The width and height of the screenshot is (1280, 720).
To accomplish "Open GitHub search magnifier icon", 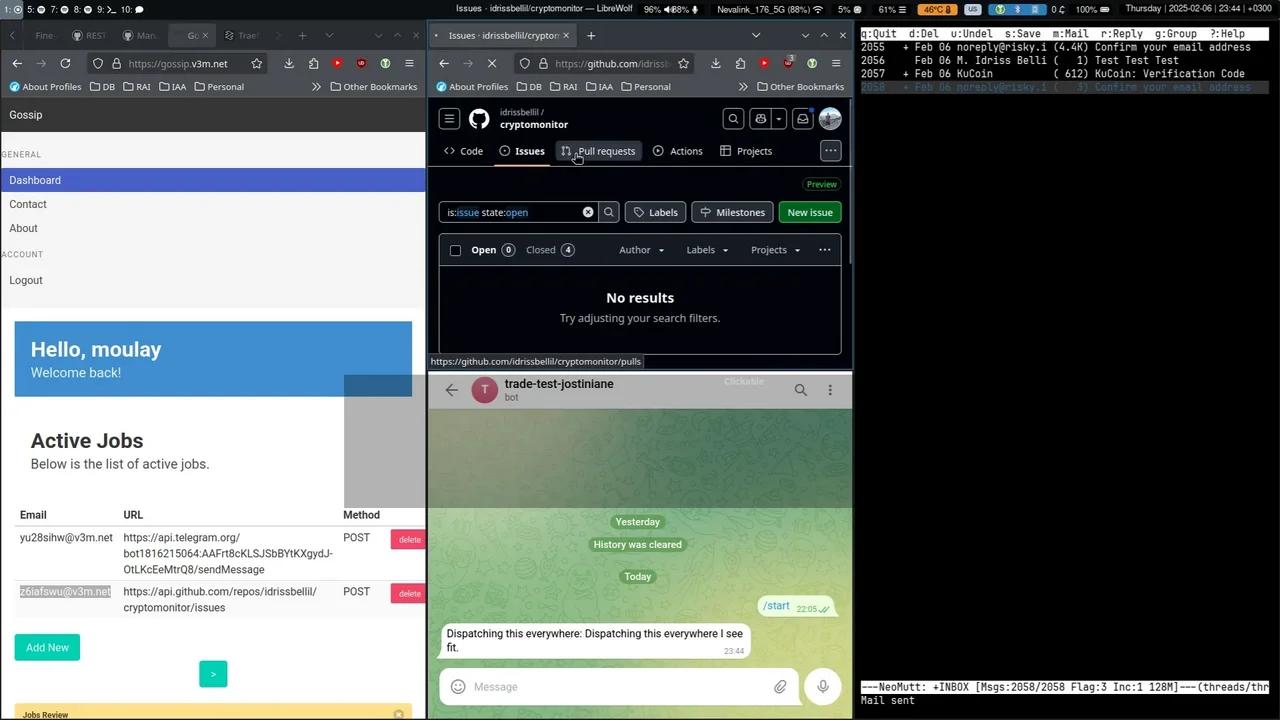I will [x=733, y=119].
